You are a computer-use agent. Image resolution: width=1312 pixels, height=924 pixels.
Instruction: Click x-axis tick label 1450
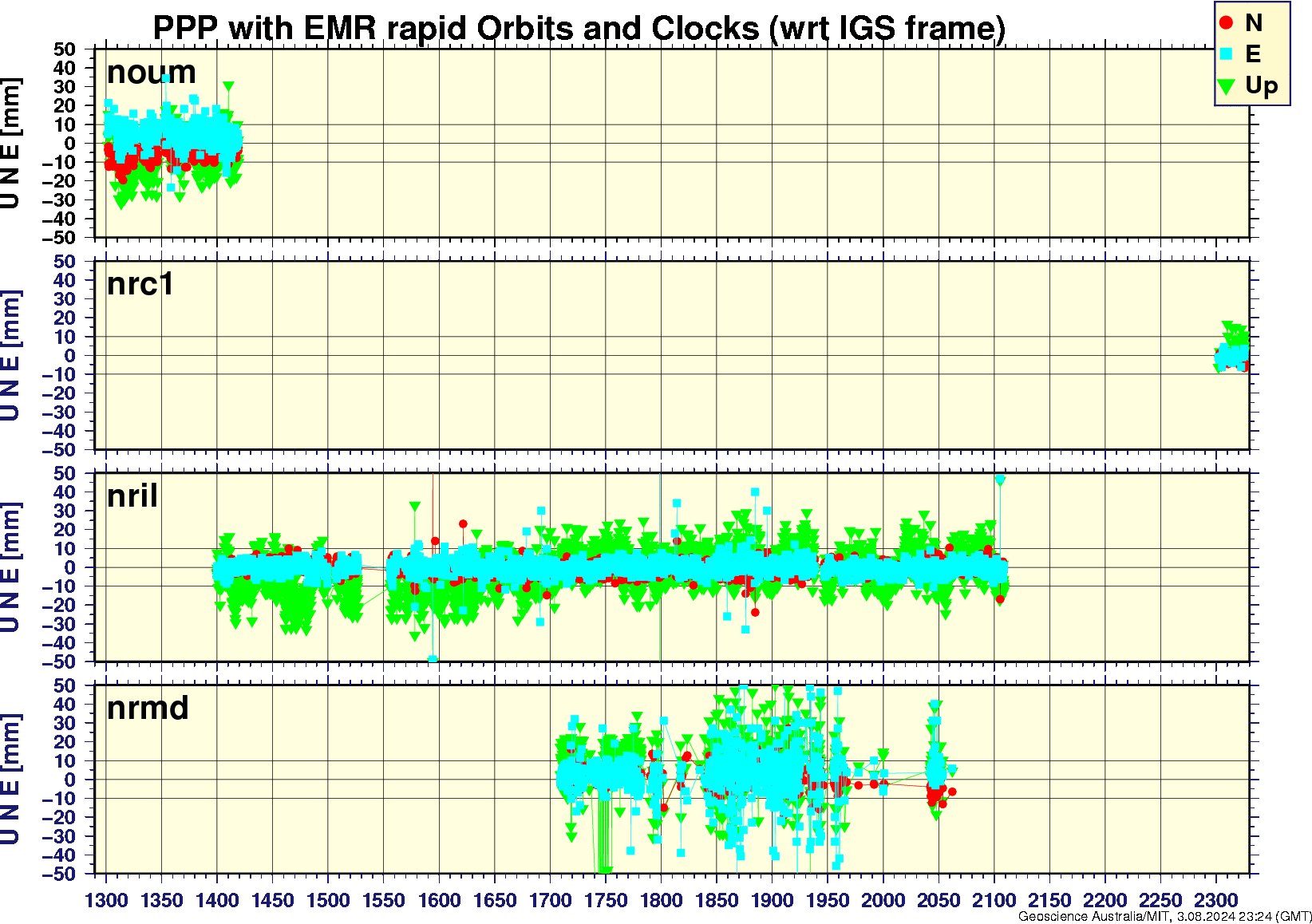pos(273,900)
